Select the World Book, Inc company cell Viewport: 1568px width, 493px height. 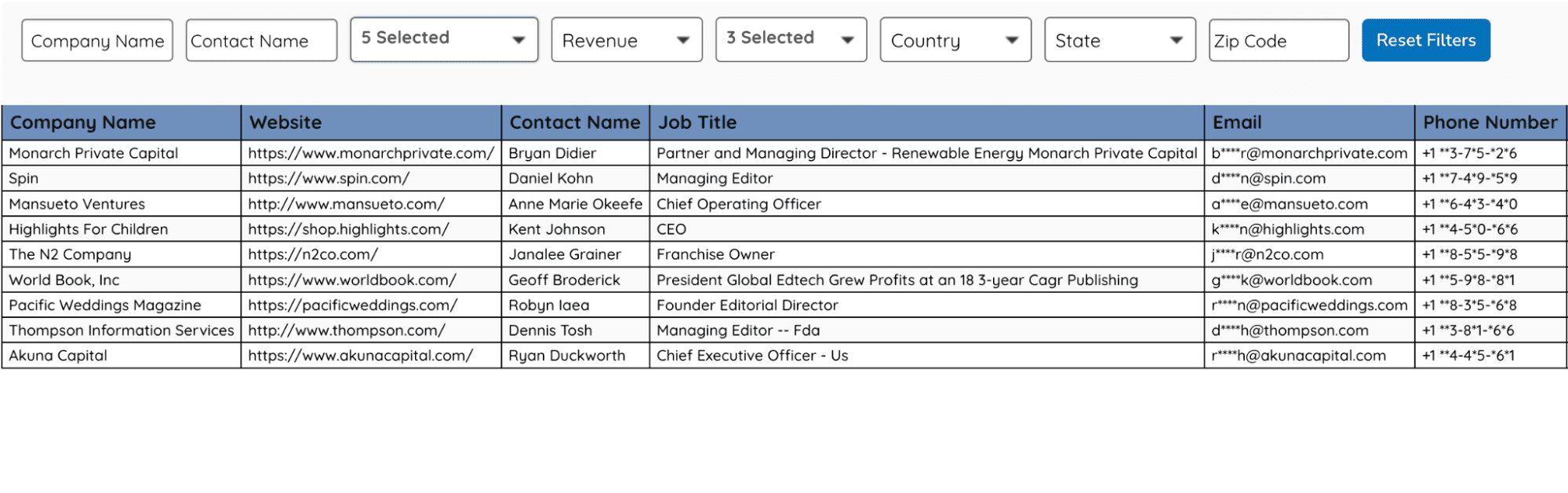64,280
